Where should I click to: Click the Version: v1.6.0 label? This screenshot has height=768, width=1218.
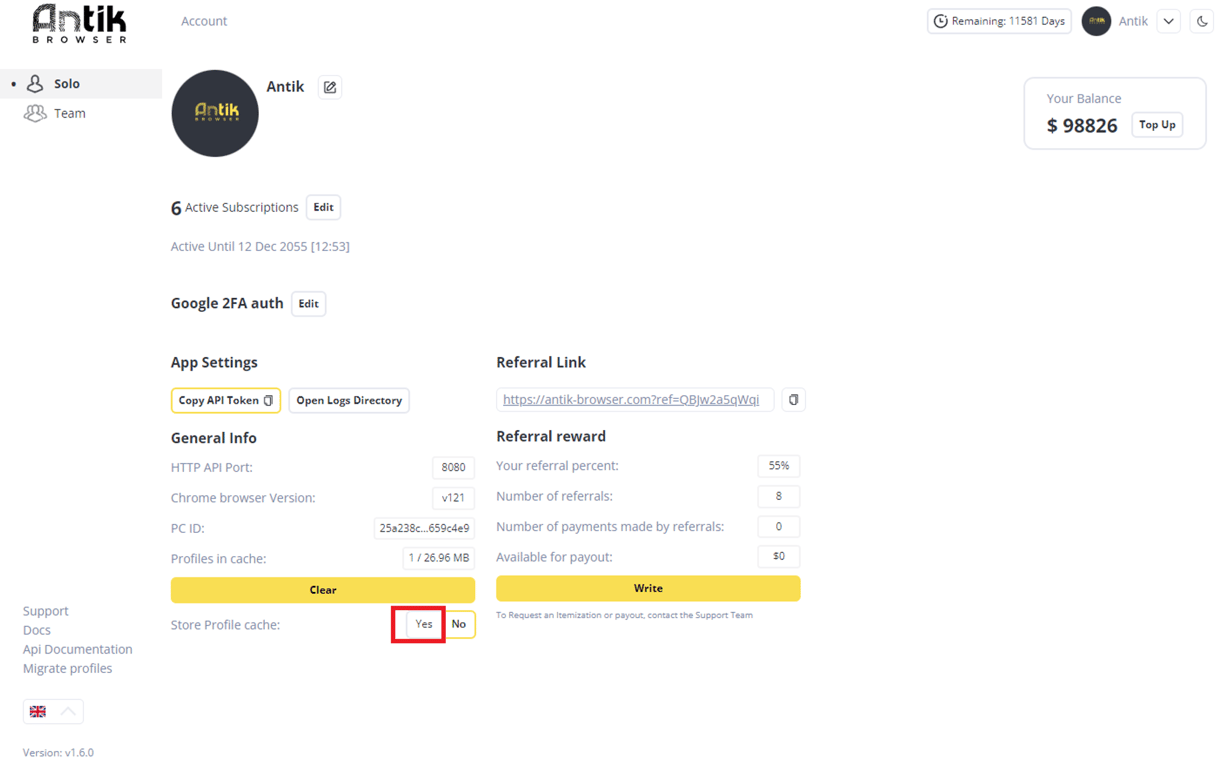click(58, 752)
